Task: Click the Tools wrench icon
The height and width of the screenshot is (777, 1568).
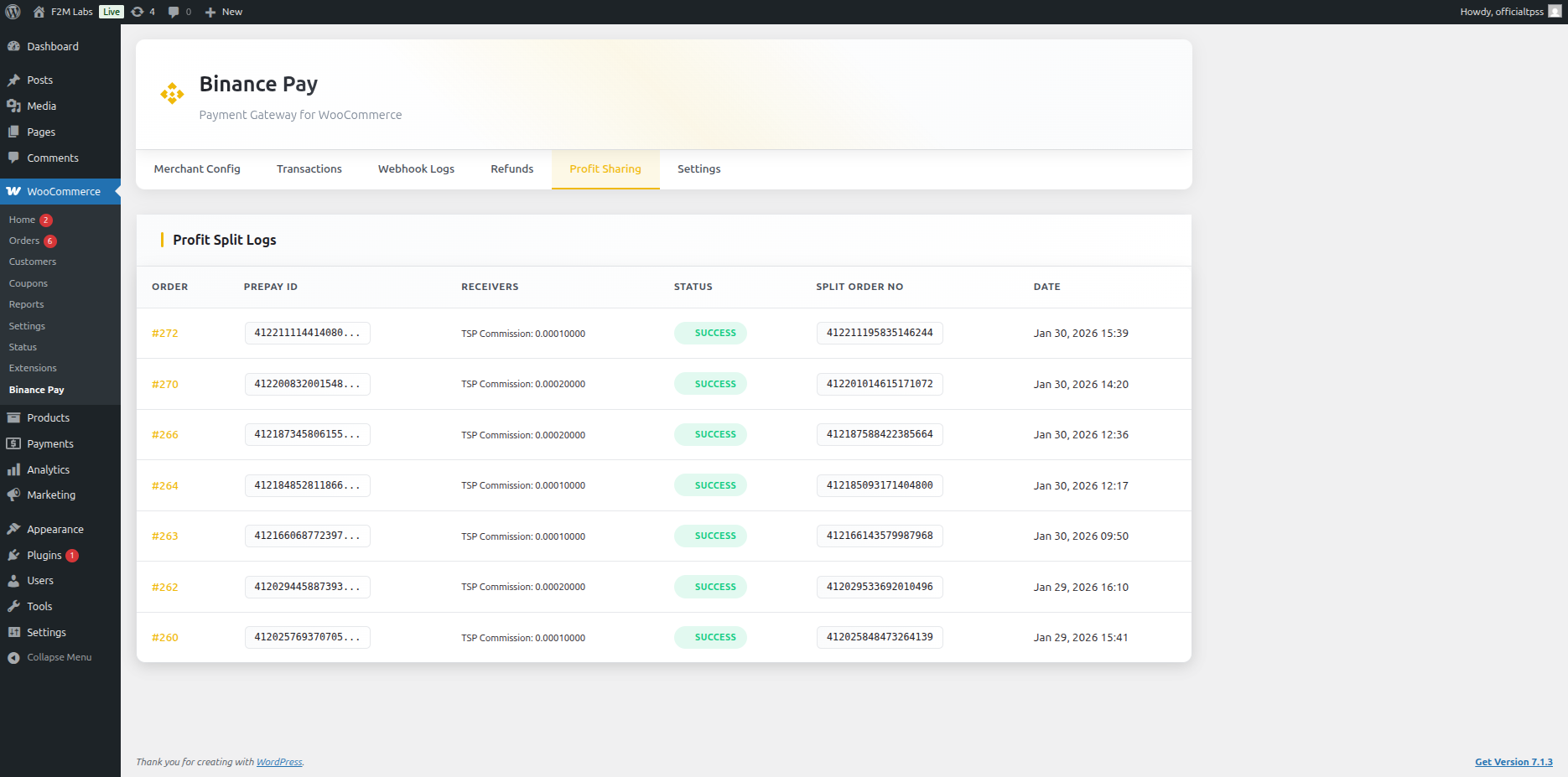Action: point(13,606)
